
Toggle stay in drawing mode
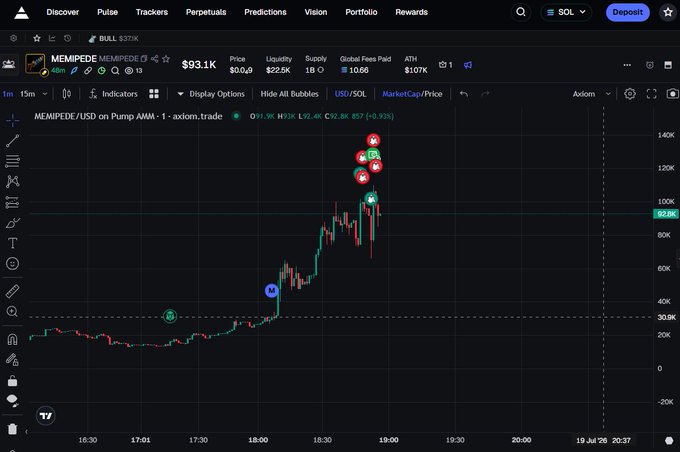point(13,360)
